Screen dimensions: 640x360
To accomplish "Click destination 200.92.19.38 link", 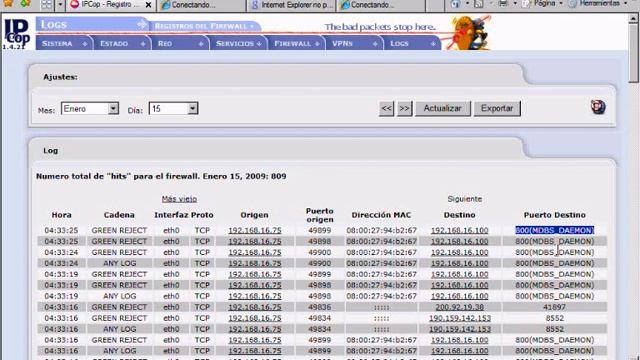I will coord(459,307).
